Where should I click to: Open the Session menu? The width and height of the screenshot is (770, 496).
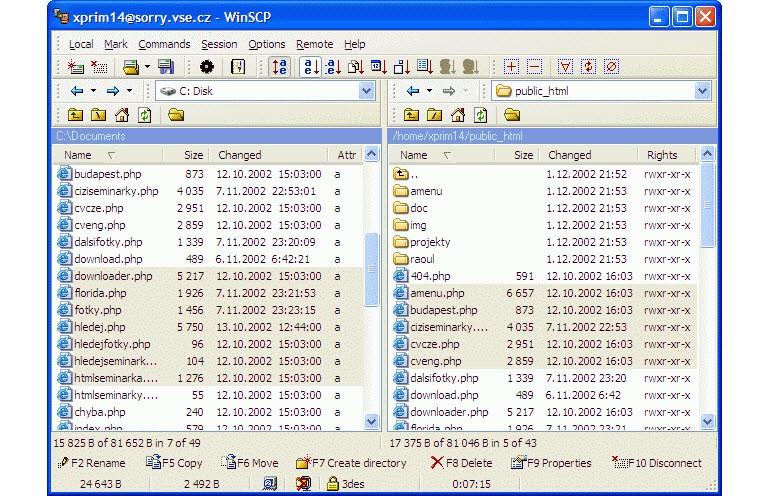pyautogui.click(x=219, y=44)
